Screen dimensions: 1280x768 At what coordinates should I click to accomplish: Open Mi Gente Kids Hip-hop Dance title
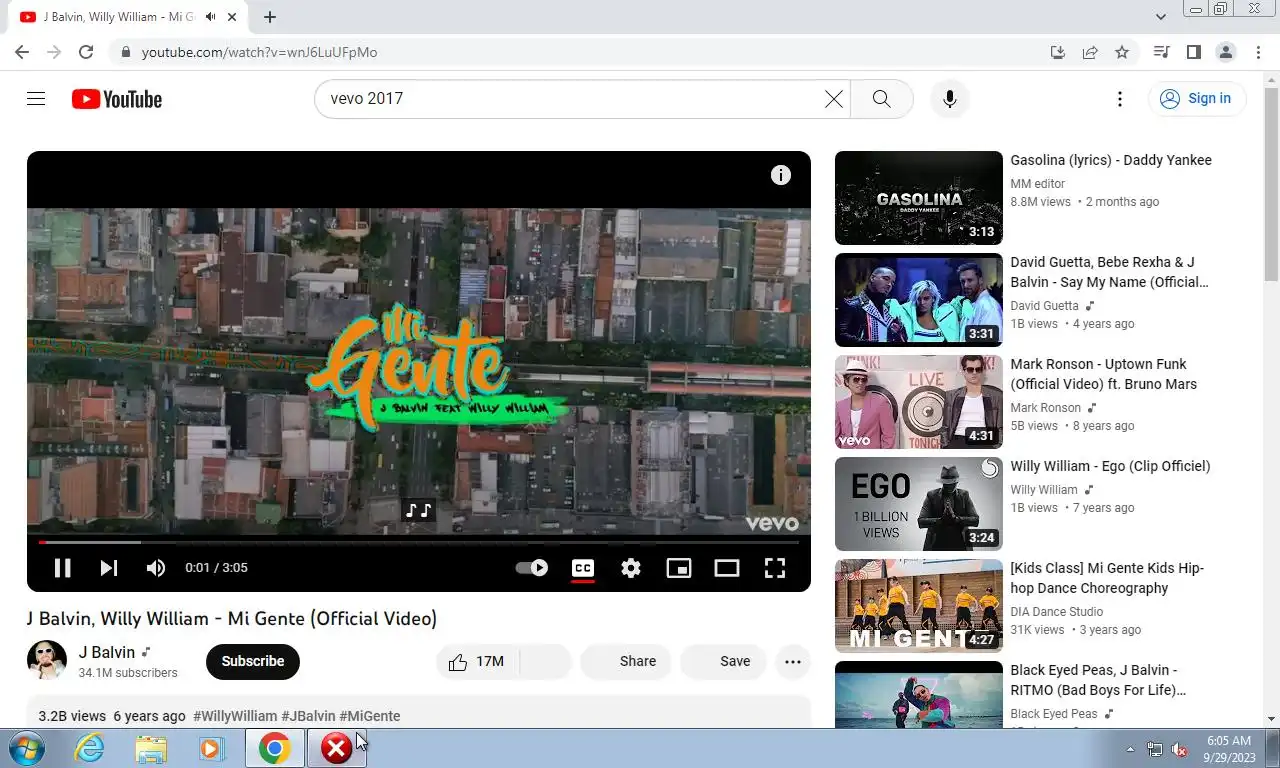tap(1107, 578)
